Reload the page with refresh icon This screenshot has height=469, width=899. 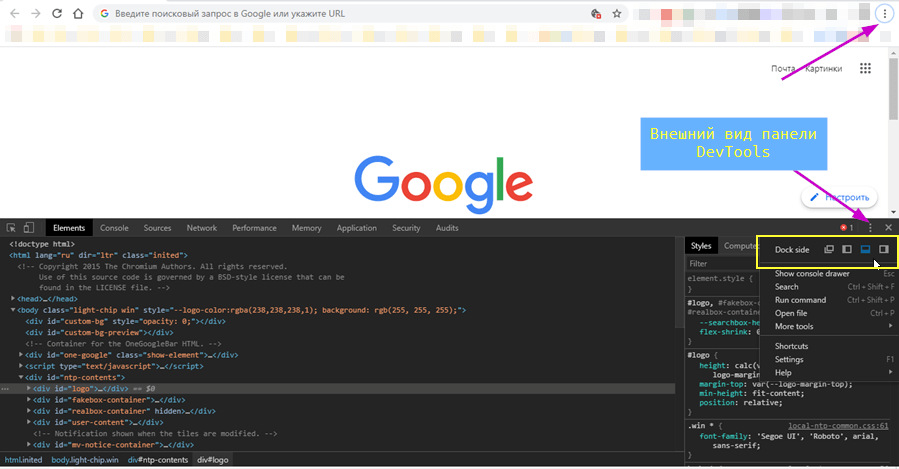[57, 13]
